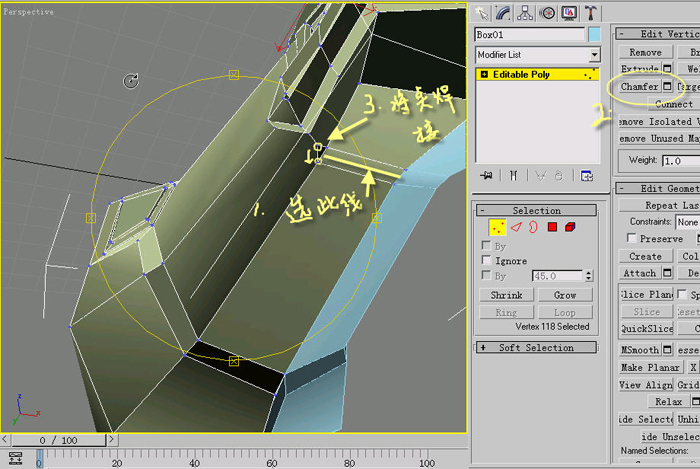This screenshot has height=469, width=700.
Task: Click the Create button
Action: coord(646,256)
